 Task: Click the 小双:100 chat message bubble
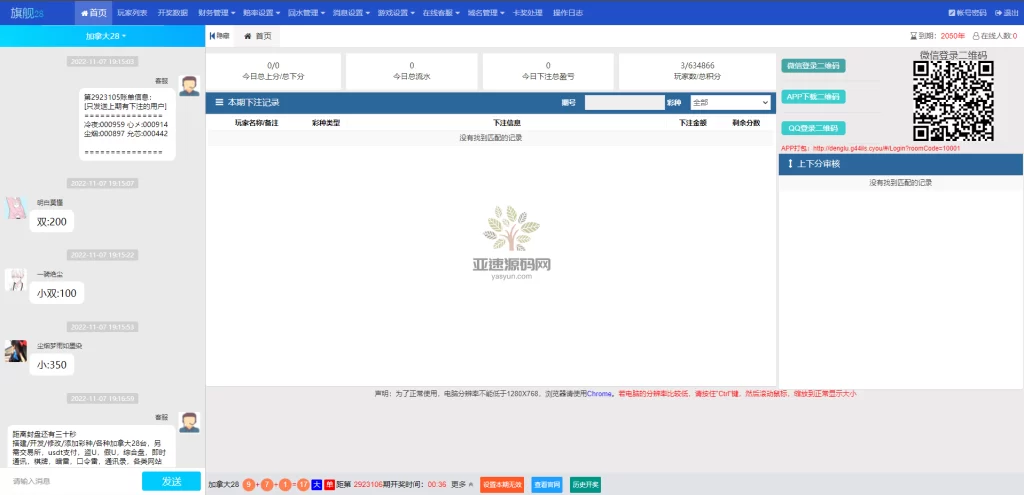click(x=57, y=293)
